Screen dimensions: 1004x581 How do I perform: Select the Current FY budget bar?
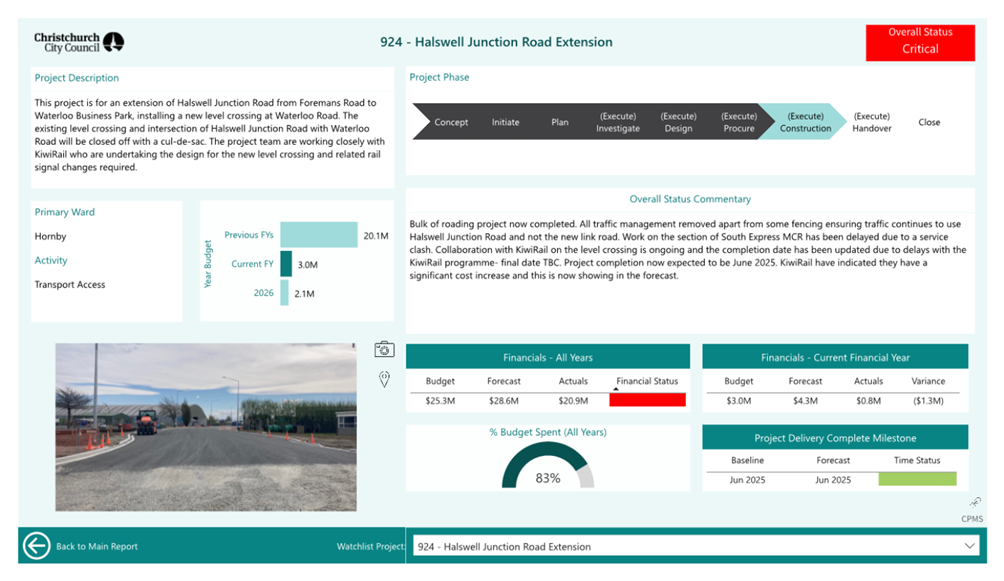tap(286, 264)
